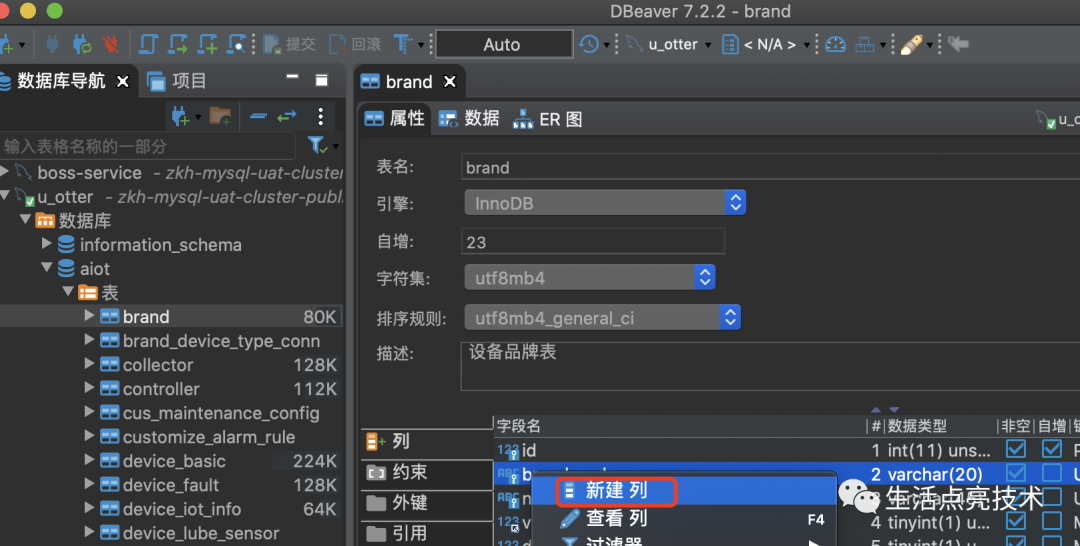Click the boxes tools icon in toolbar

tap(864, 44)
